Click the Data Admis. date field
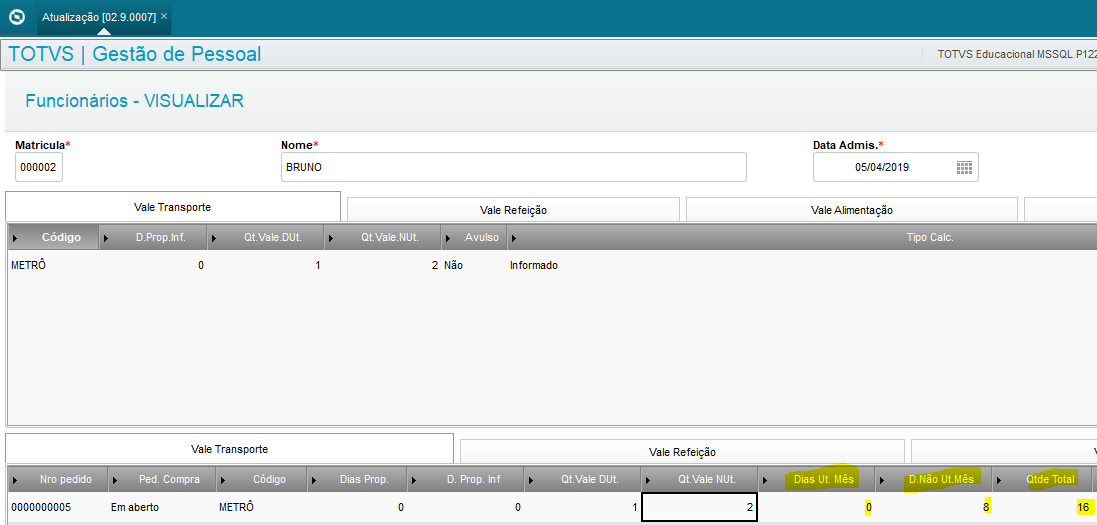Viewport: 1097px width, 525px height. point(896,167)
